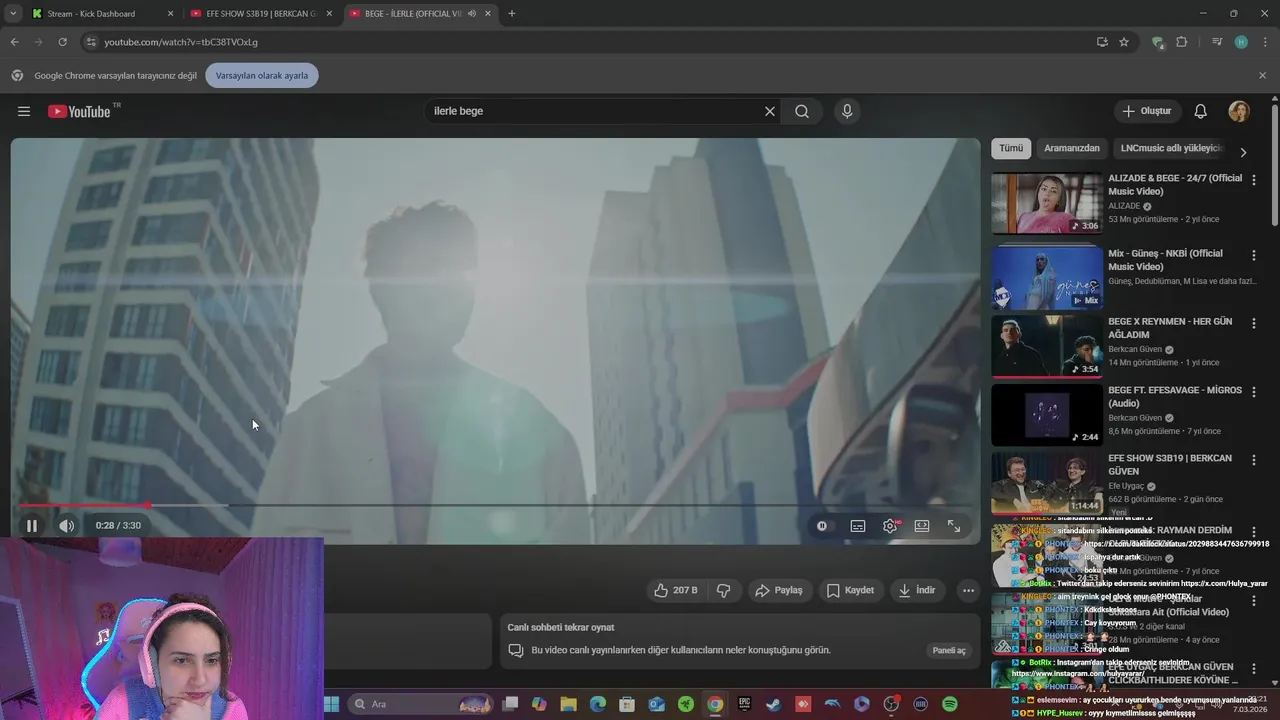Run search with magnifier button
The width and height of the screenshot is (1280, 720).
[802, 112]
